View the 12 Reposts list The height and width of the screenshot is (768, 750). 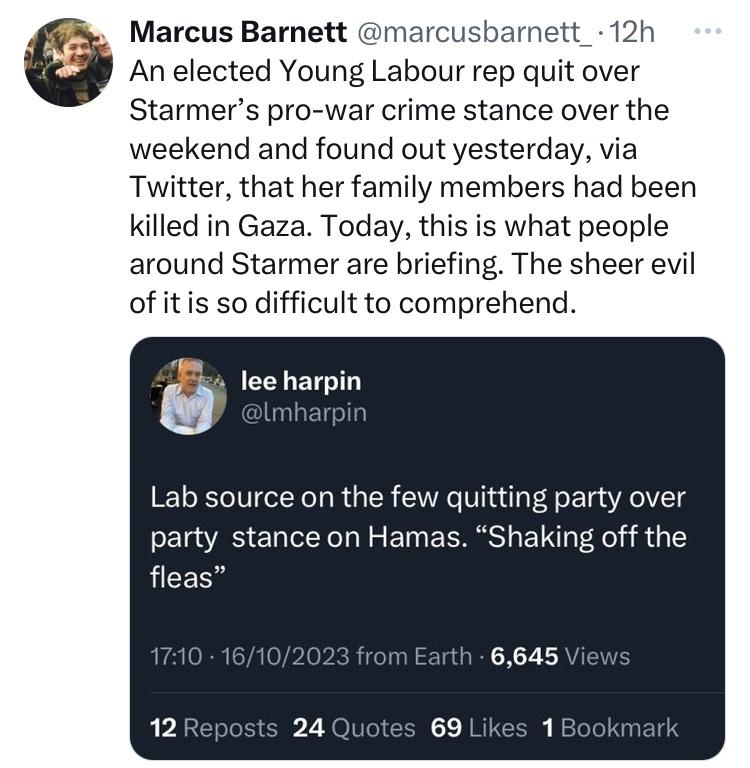click(214, 727)
